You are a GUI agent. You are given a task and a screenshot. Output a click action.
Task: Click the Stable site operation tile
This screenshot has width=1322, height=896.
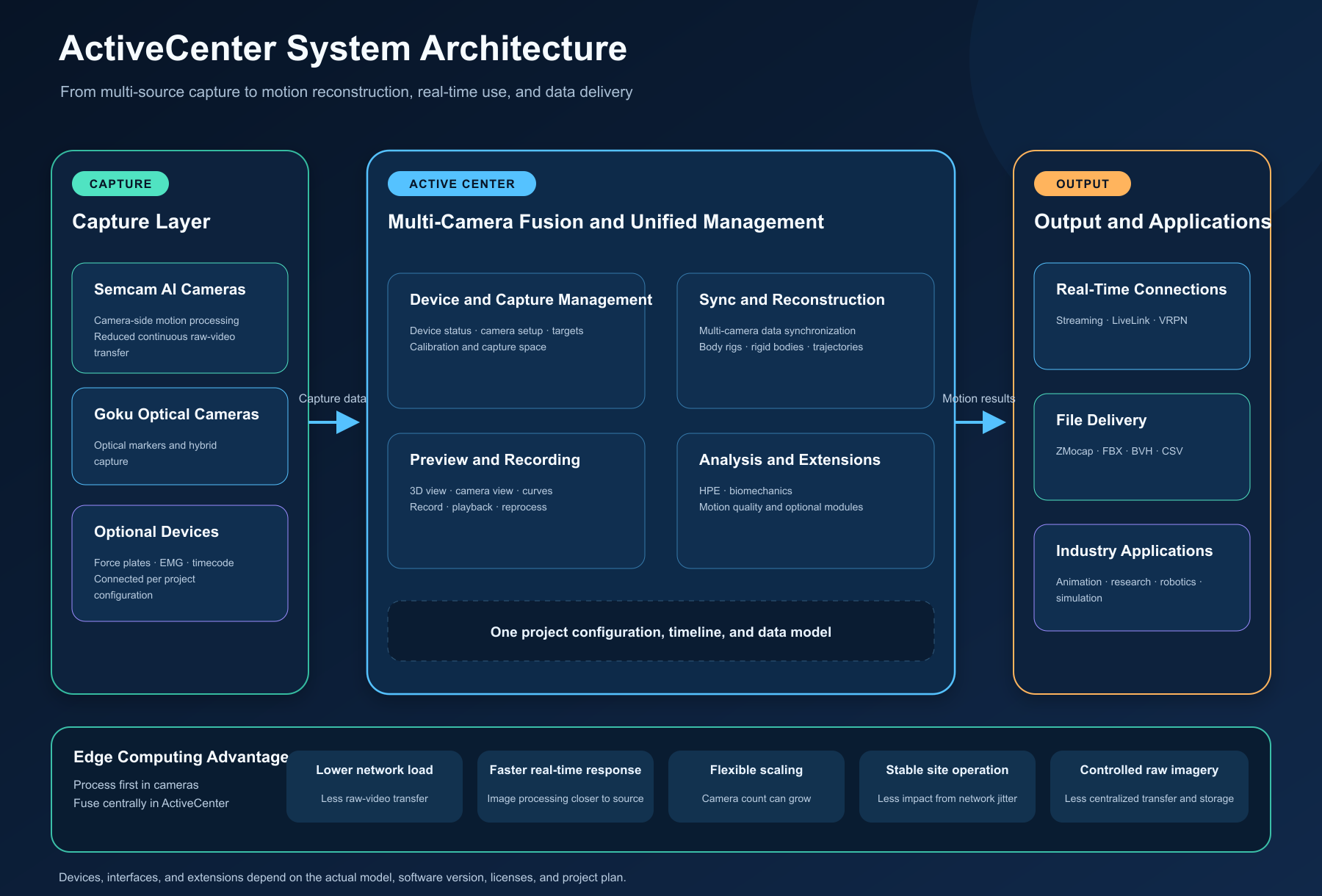coord(947,787)
